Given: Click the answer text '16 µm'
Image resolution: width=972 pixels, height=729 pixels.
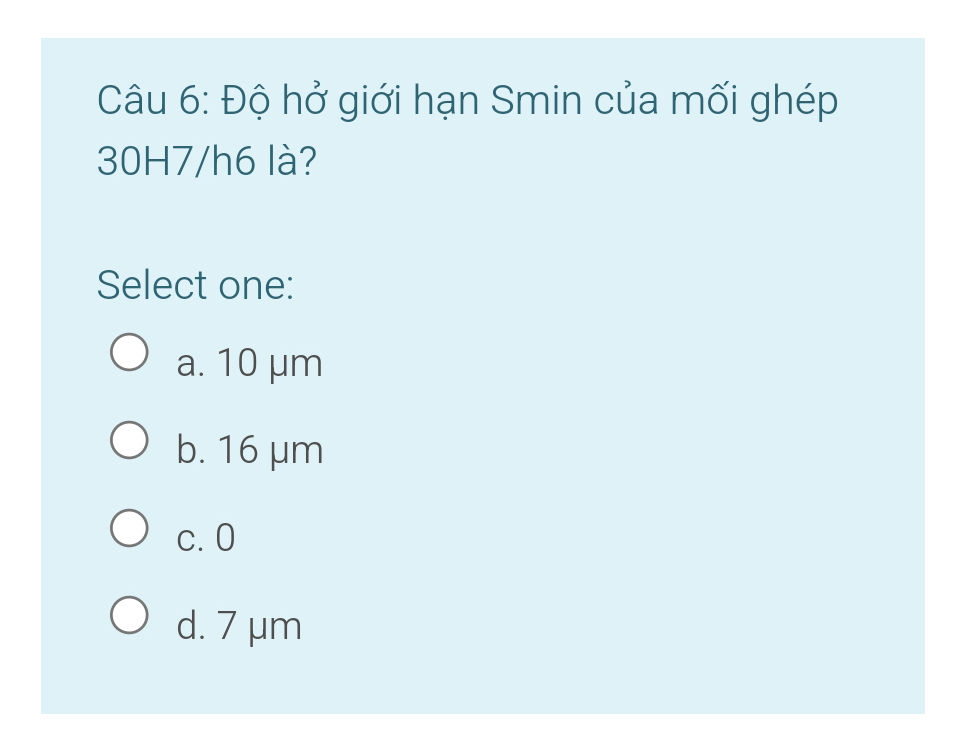Looking at the screenshot, I should click(x=272, y=451).
